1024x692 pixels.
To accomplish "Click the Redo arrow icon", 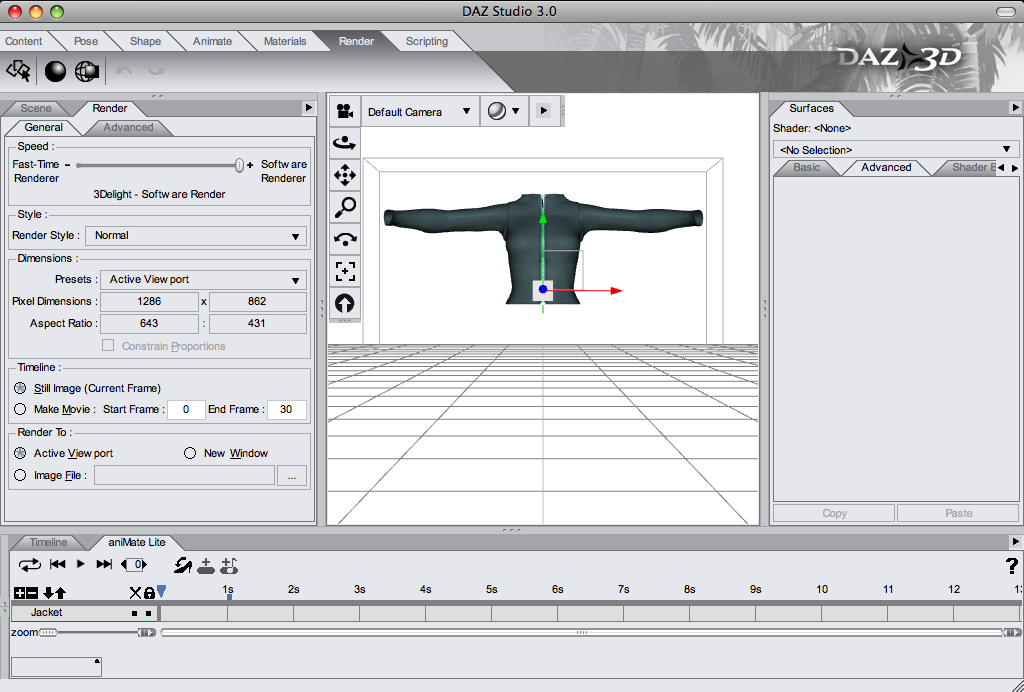I will tap(155, 71).
